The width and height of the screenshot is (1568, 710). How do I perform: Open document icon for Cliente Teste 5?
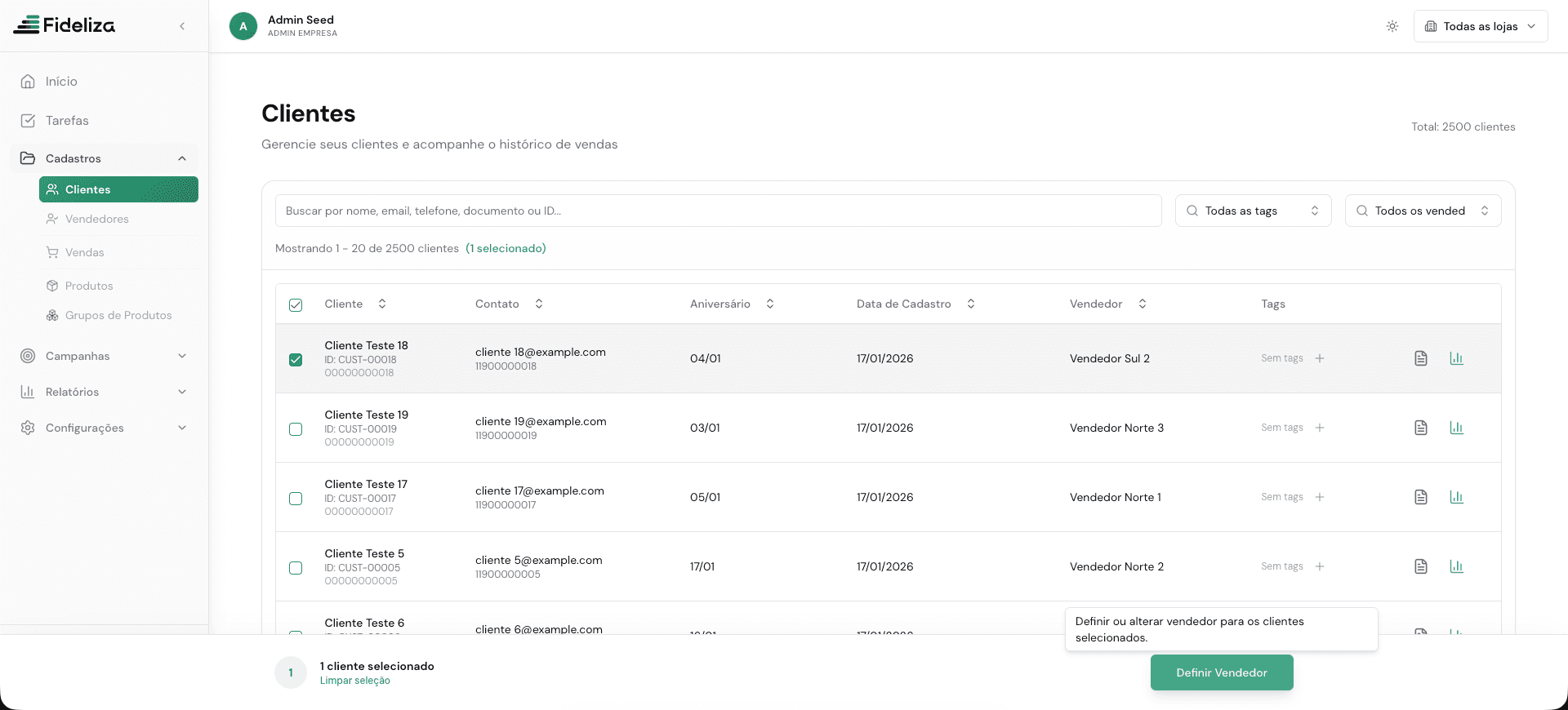[1420, 566]
